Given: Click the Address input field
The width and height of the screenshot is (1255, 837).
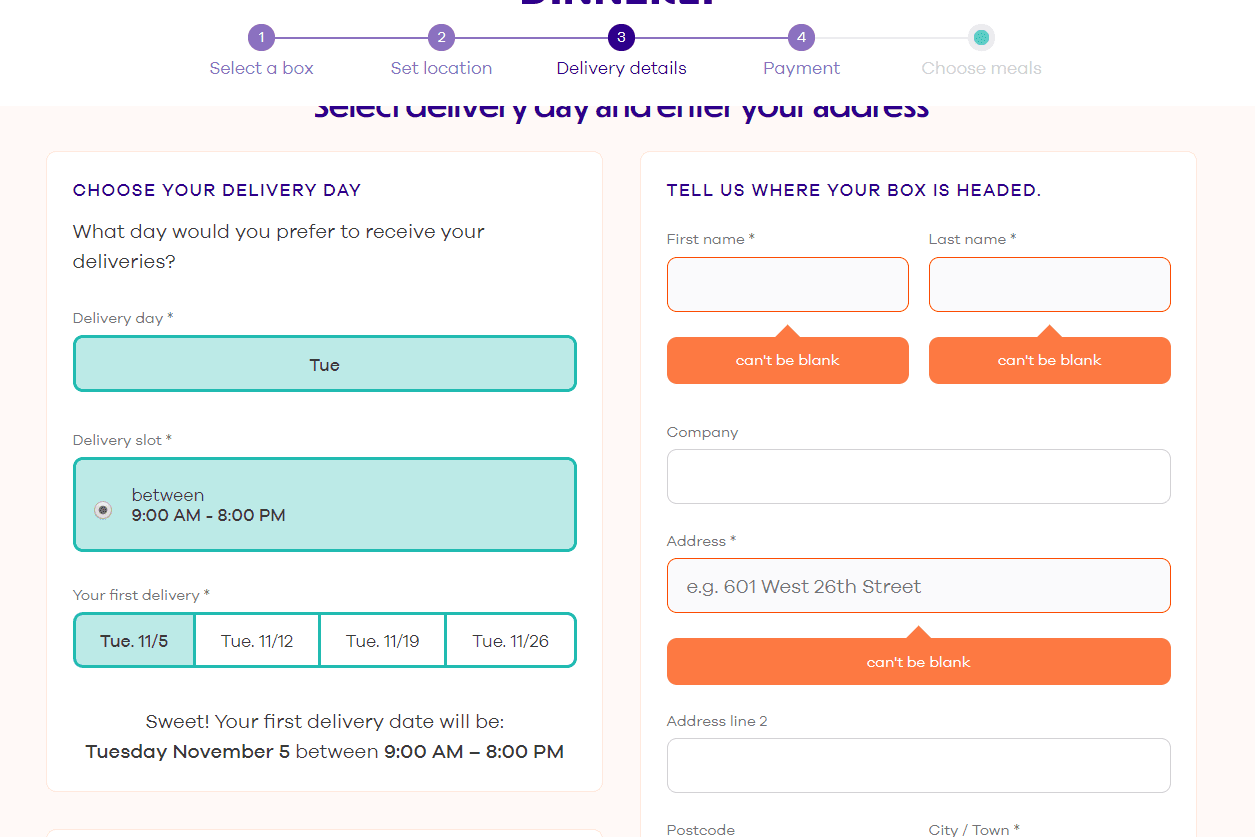Looking at the screenshot, I should (x=919, y=586).
